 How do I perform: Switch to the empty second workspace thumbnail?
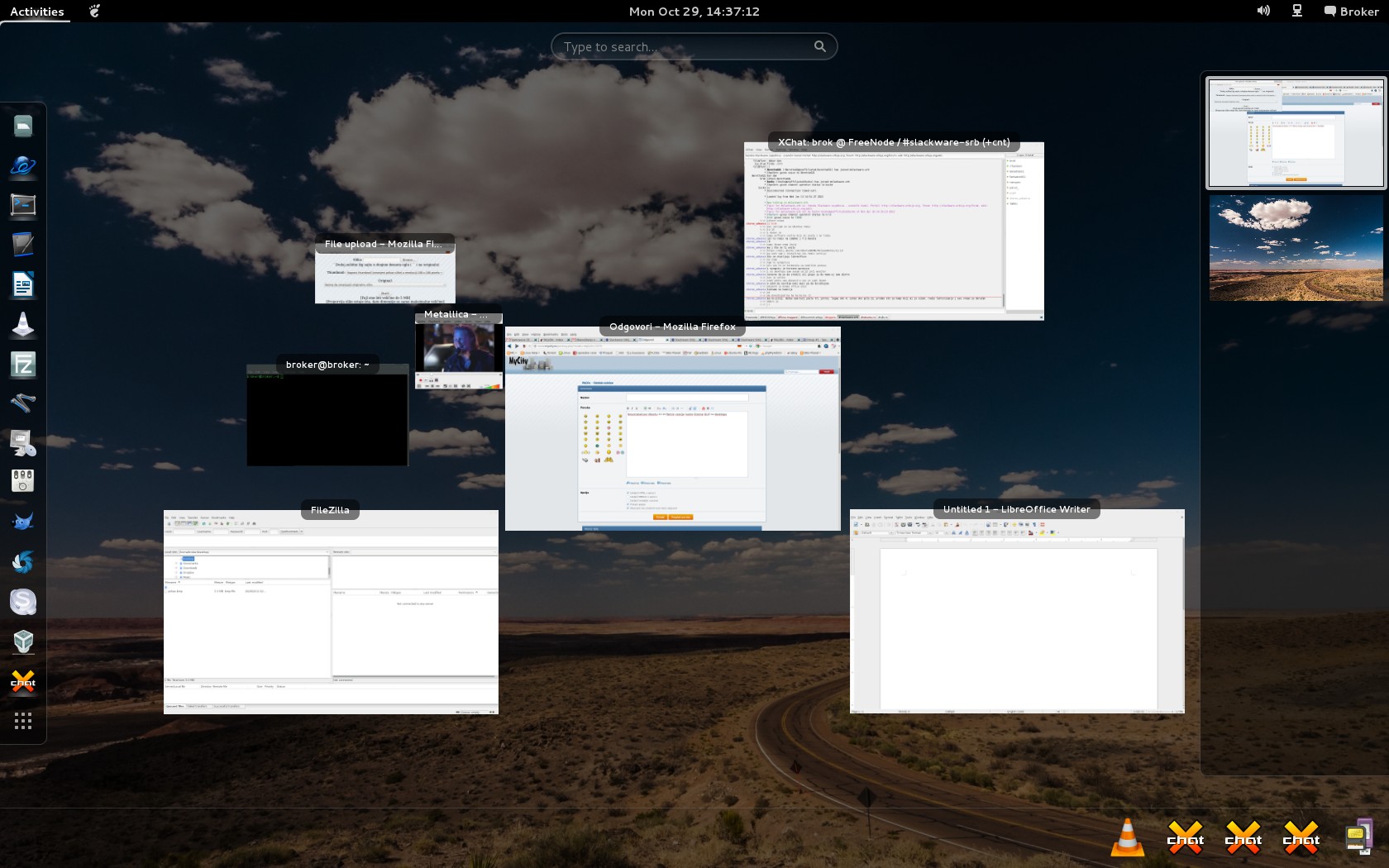pos(1296,248)
